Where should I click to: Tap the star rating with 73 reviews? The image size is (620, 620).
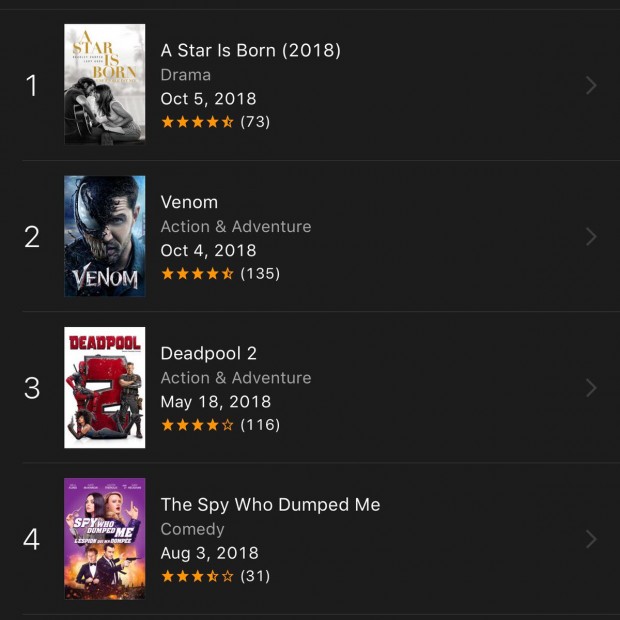[215, 122]
